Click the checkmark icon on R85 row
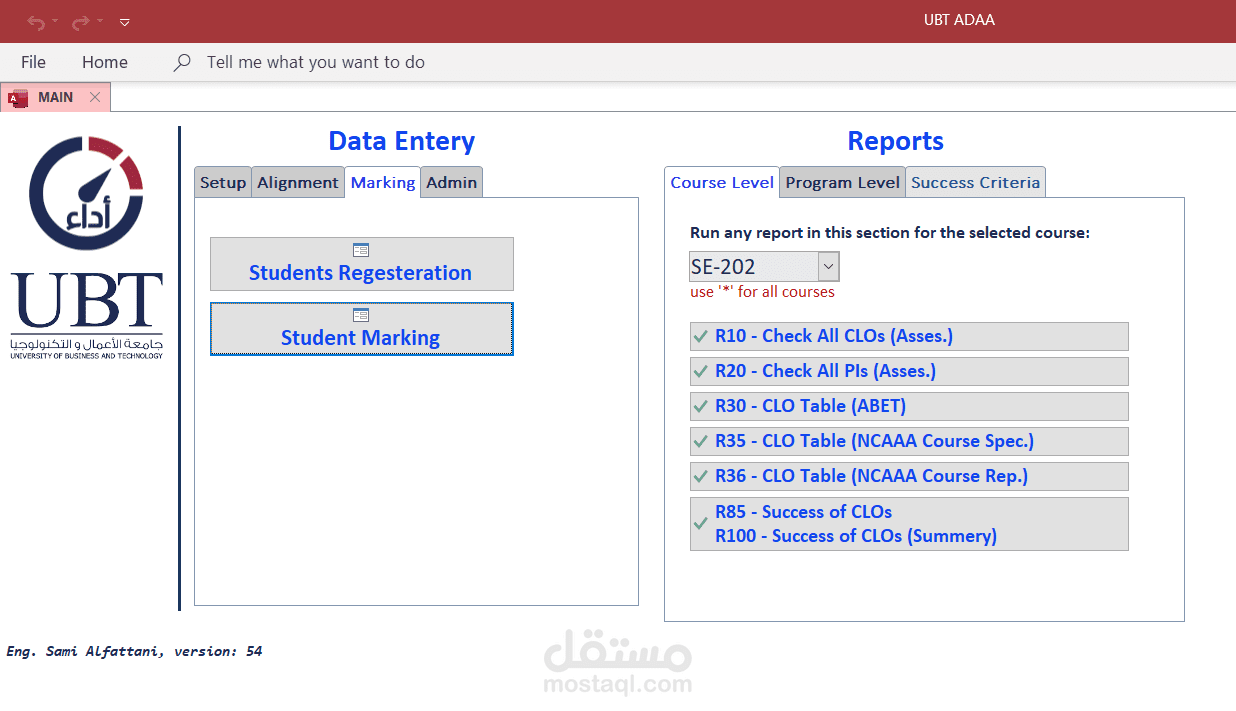This screenshot has width=1236, height=711. 700,524
